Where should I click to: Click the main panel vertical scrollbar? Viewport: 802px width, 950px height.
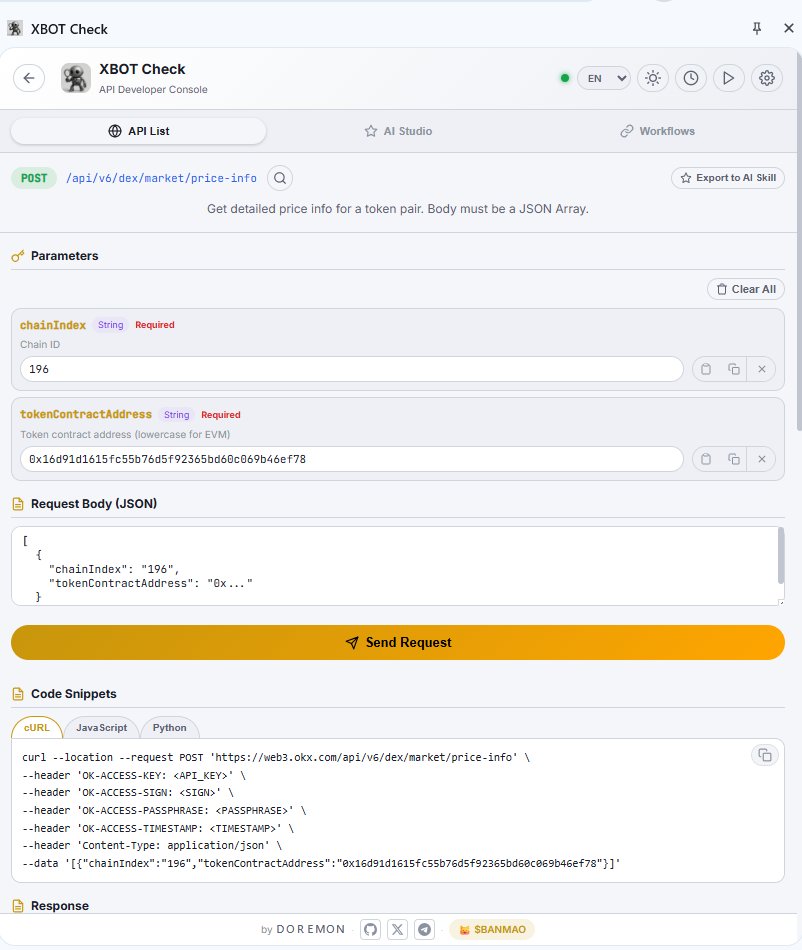pyautogui.click(x=799, y=242)
